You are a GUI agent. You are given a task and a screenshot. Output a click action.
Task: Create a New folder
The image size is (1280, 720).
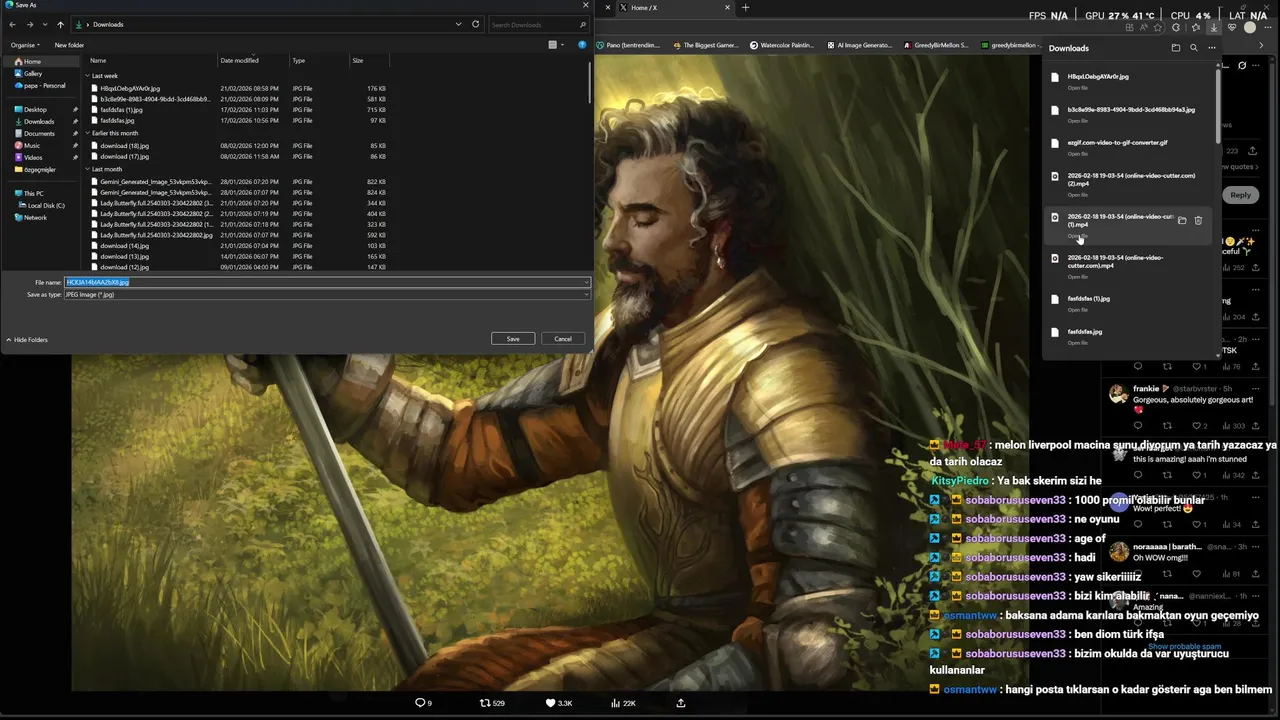[69, 45]
